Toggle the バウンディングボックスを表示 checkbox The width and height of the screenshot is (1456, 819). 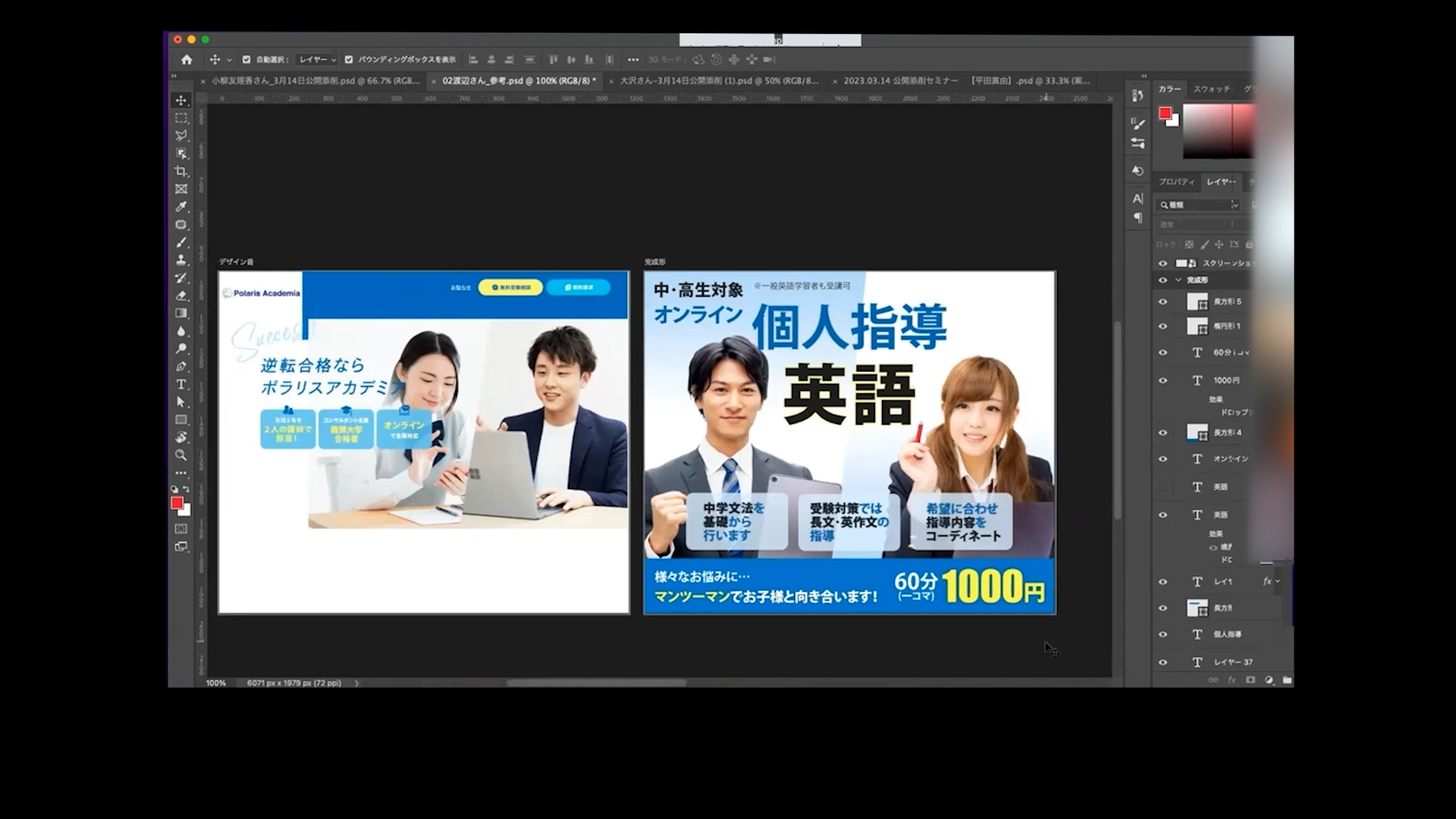coord(349,59)
